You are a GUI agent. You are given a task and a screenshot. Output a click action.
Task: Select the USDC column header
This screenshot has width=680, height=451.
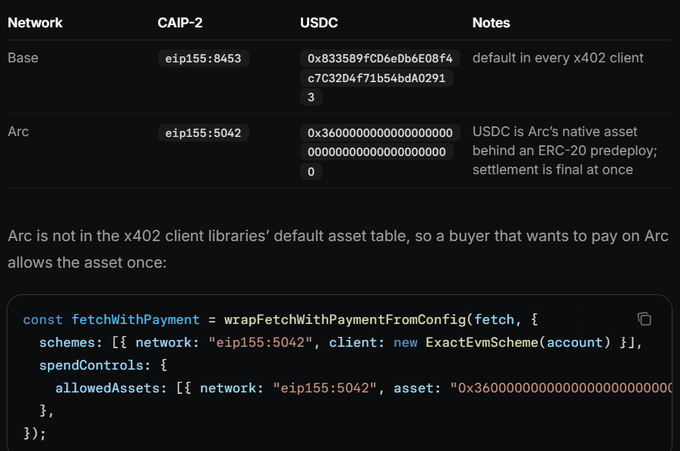click(319, 23)
